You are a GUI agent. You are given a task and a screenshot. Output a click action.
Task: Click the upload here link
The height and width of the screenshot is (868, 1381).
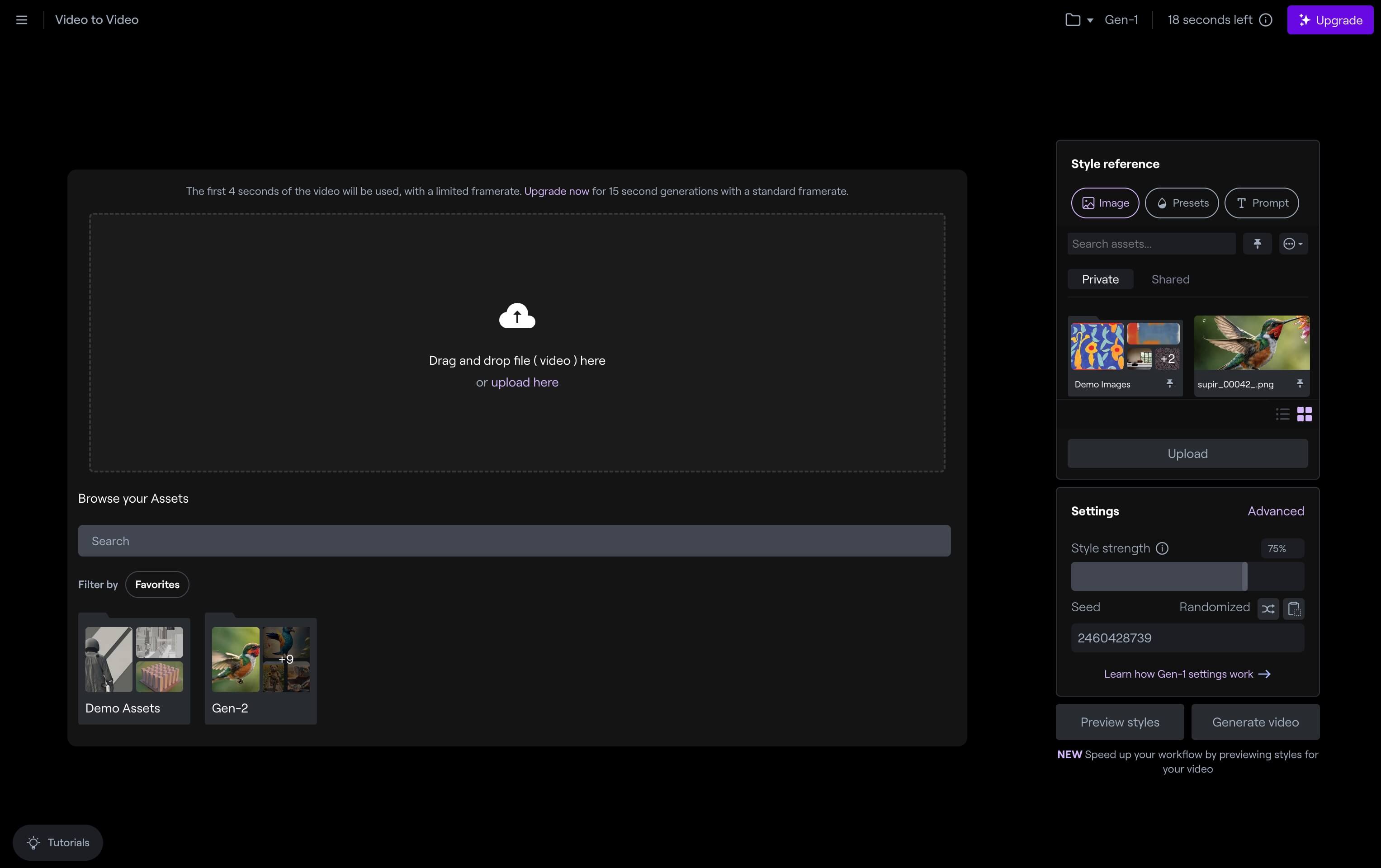(524, 382)
